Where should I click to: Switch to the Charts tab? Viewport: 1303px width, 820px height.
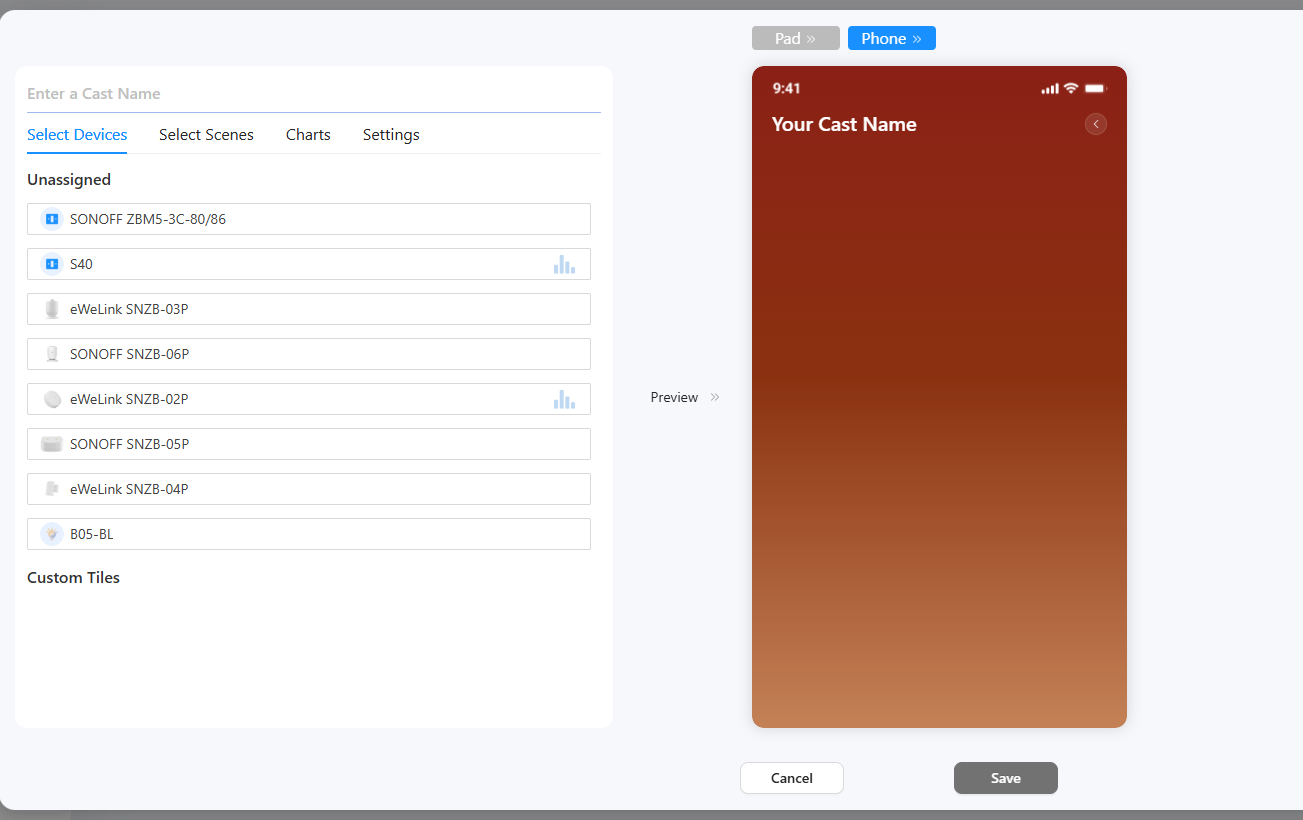tap(308, 135)
